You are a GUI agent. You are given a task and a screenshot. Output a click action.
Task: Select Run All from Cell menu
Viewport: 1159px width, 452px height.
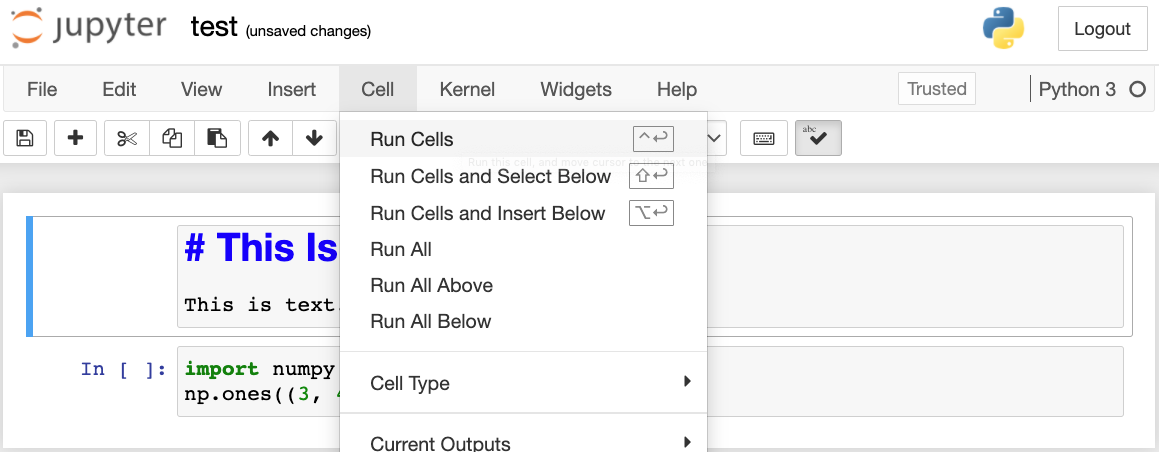pos(401,249)
